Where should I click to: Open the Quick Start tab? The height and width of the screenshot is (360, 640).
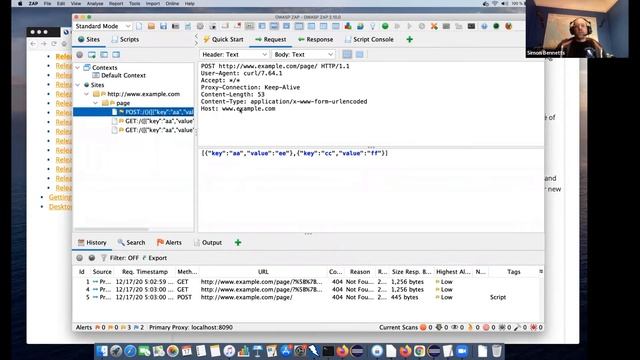[x=223, y=40]
